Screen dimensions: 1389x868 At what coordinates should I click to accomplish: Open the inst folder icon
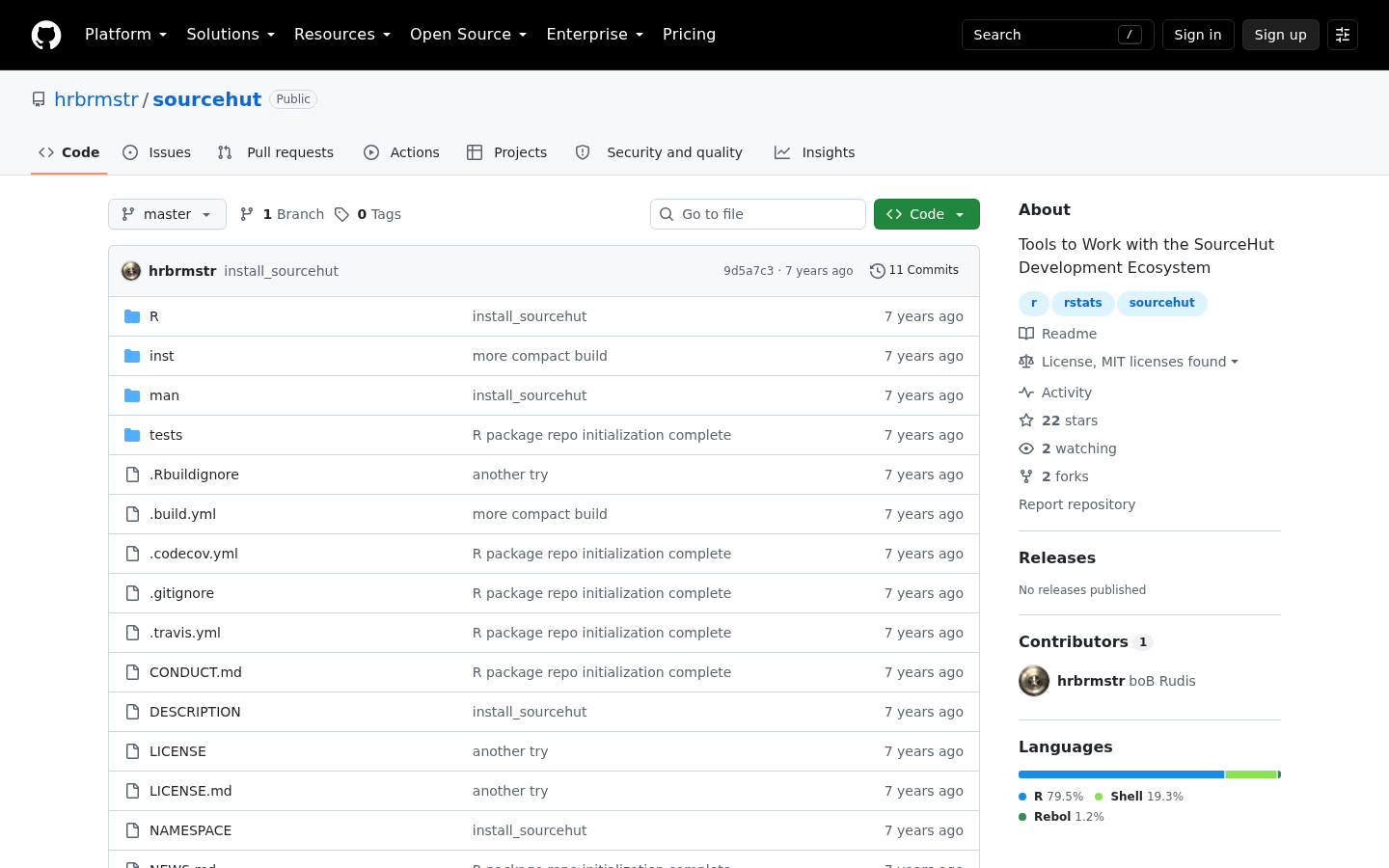[132, 356]
